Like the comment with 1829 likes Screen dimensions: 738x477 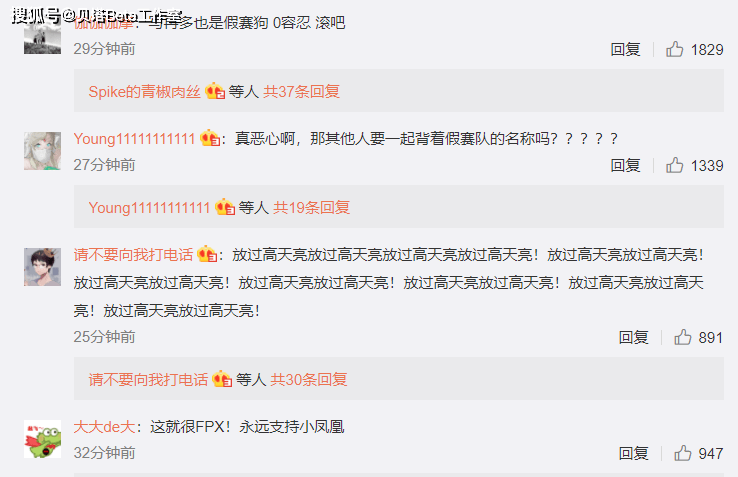tap(674, 49)
